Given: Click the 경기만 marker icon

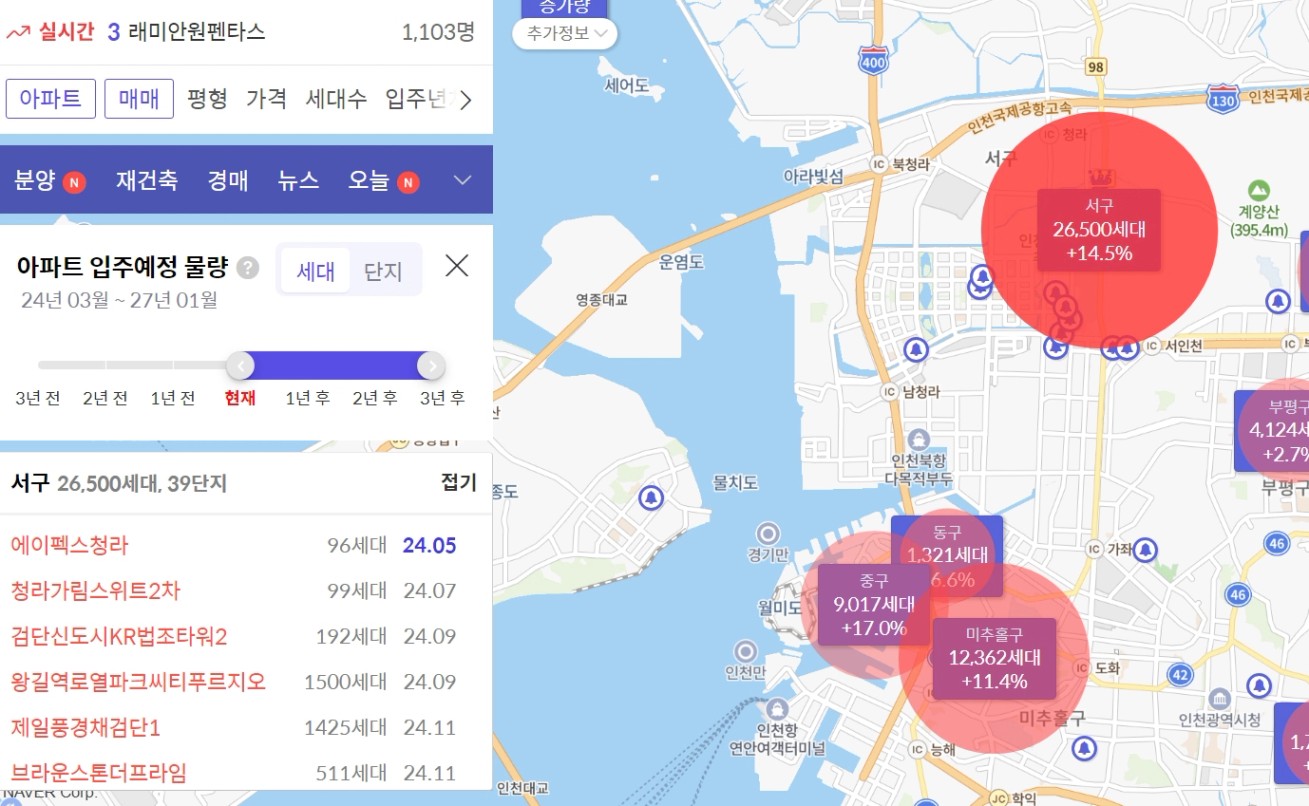Looking at the screenshot, I should pyautogui.click(x=768, y=534).
